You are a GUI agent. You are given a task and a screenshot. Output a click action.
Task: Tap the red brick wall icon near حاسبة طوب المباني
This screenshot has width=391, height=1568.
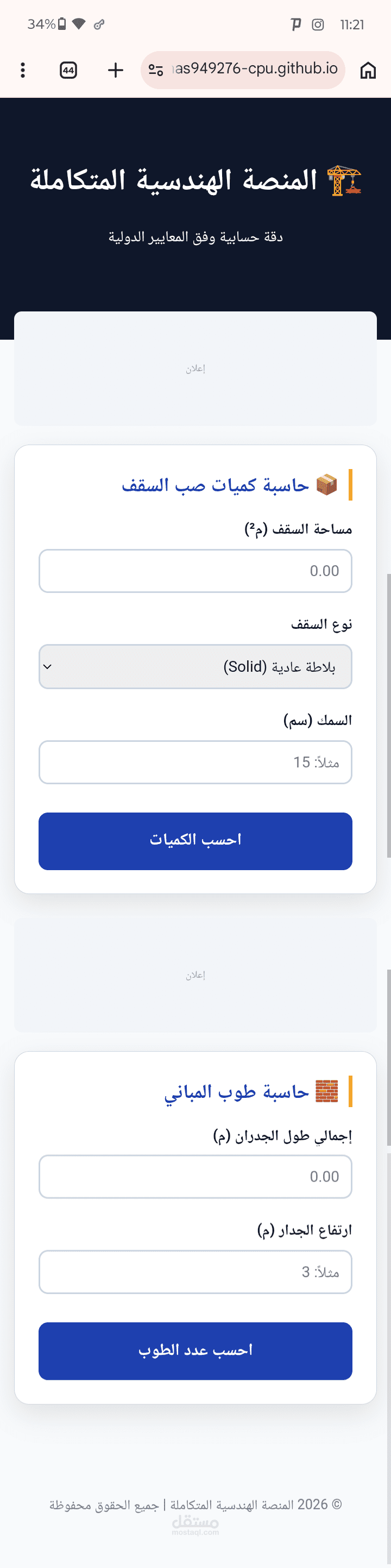326,1090
